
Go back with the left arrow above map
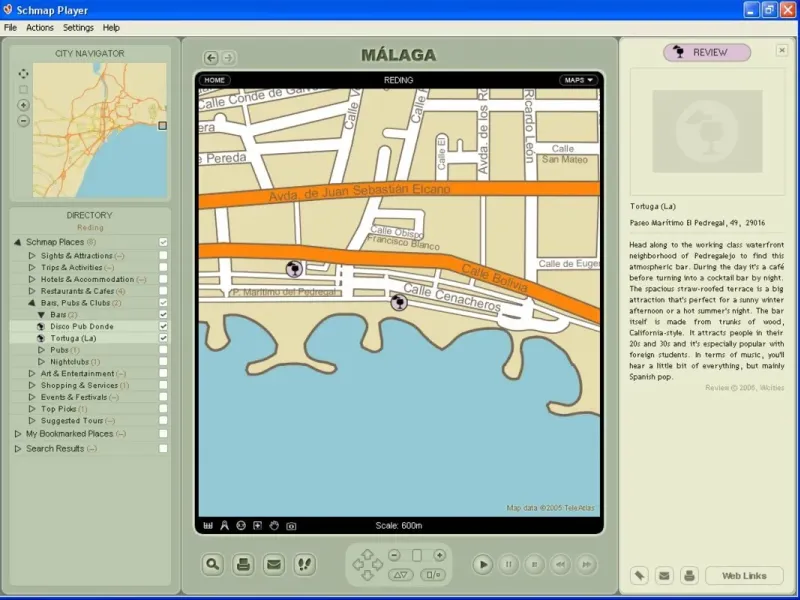click(x=211, y=58)
